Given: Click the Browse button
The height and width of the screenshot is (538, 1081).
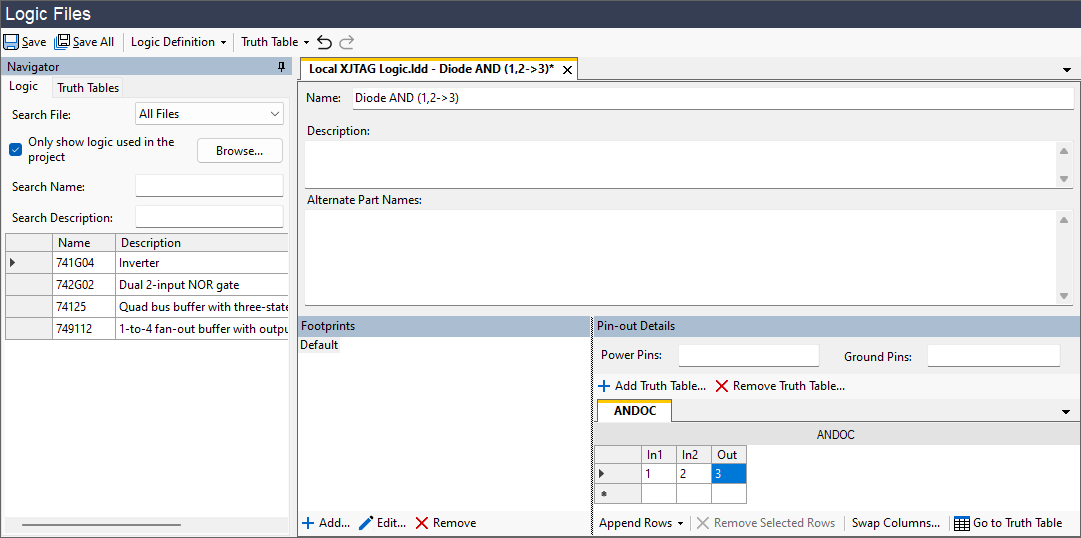Looking at the screenshot, I should [239, 151].
